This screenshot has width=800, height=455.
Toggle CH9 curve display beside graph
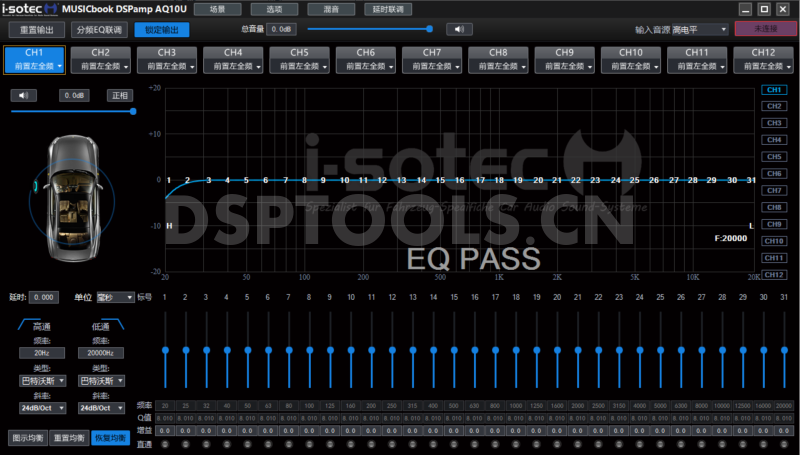click(x=774, y=224)
